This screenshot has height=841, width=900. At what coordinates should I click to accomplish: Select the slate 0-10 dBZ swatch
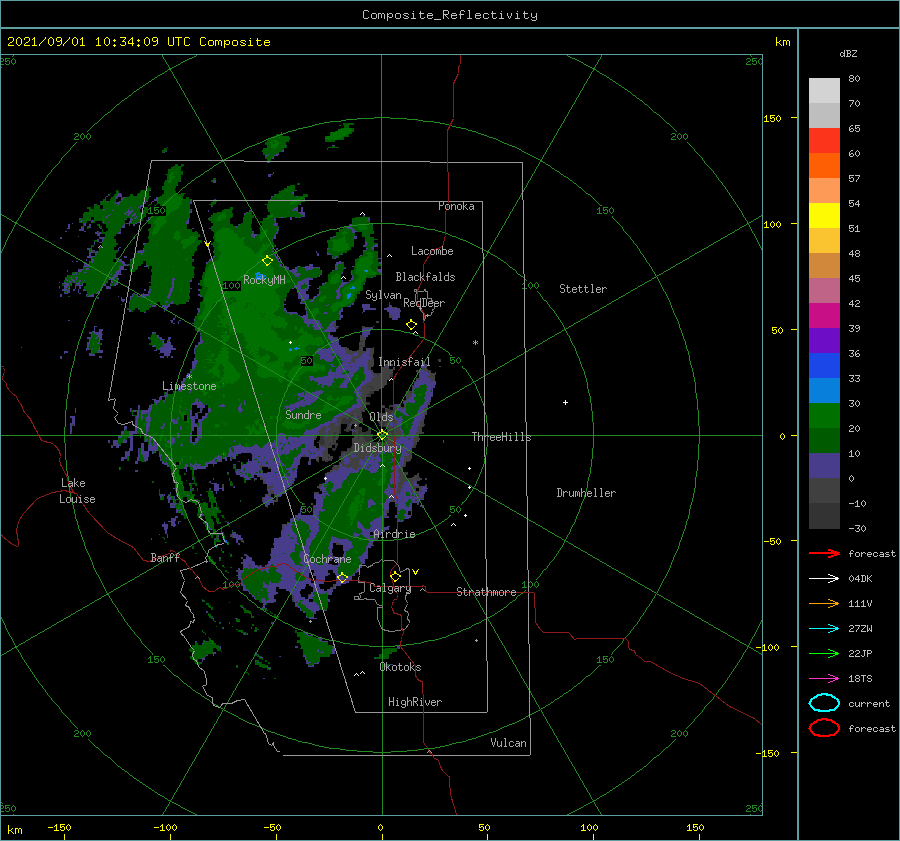click(x=824, y=466)
